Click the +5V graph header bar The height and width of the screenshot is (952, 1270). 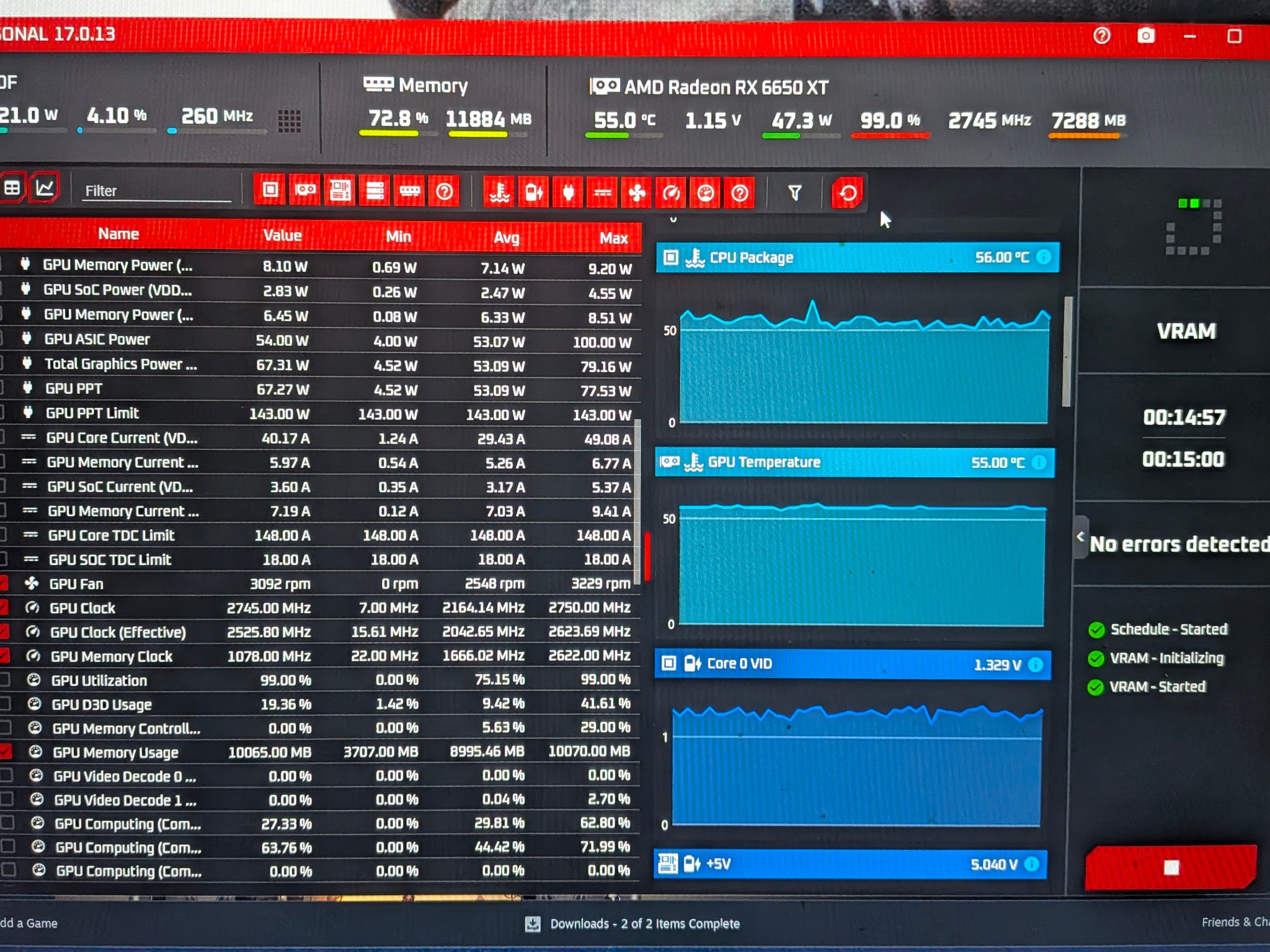(x=850, y=864)
